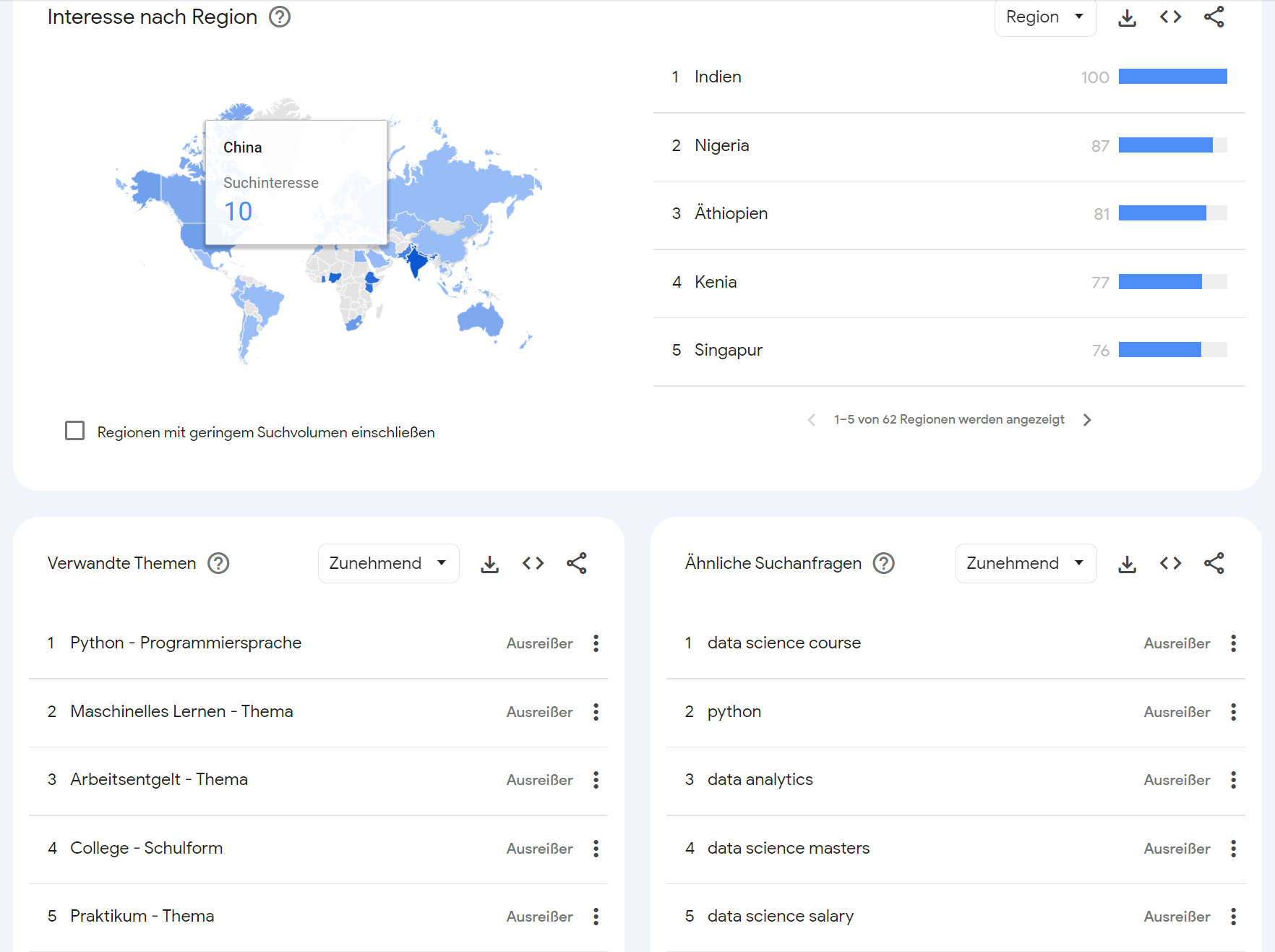This screenshot has height=952, width=1275.
Task: Open help for Interesse nach Region
Action: pyautogui.click(x=280, y=17)
